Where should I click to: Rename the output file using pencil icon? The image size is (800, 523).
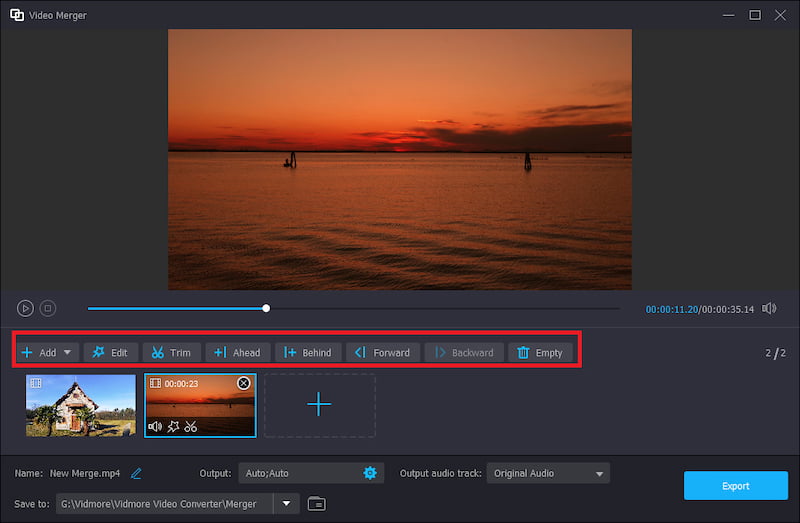(x=136, y=474)
